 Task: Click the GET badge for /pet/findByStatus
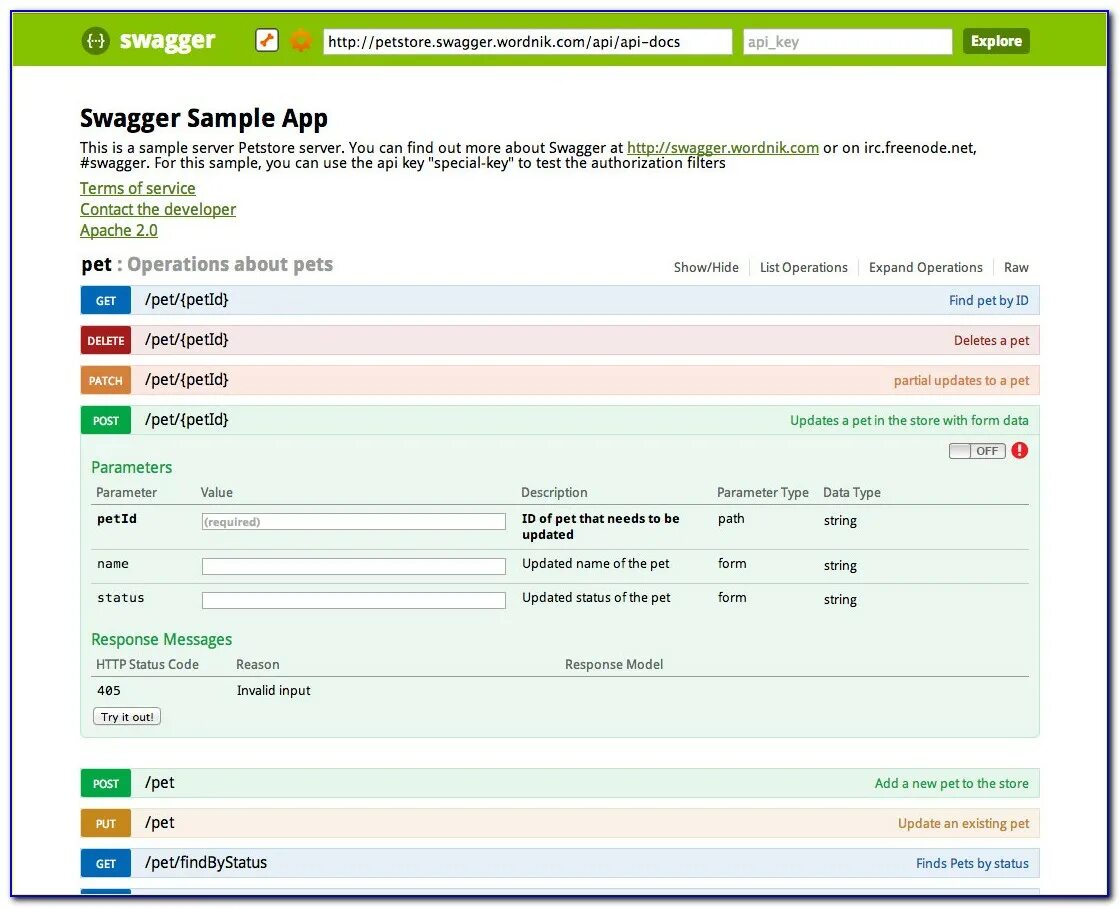pos(106,863)
